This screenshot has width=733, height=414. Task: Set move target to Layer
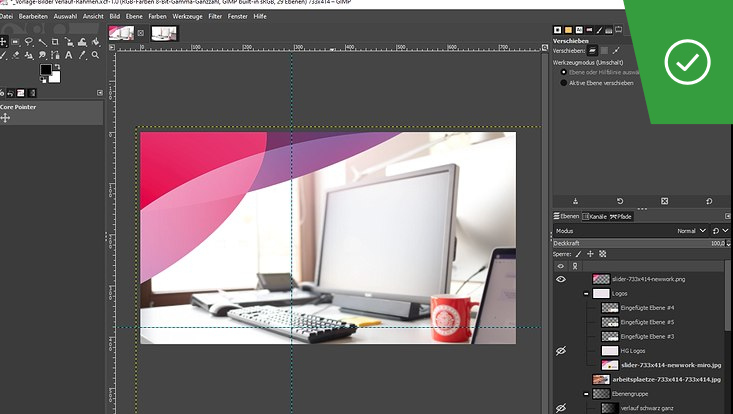pos(592,50)
